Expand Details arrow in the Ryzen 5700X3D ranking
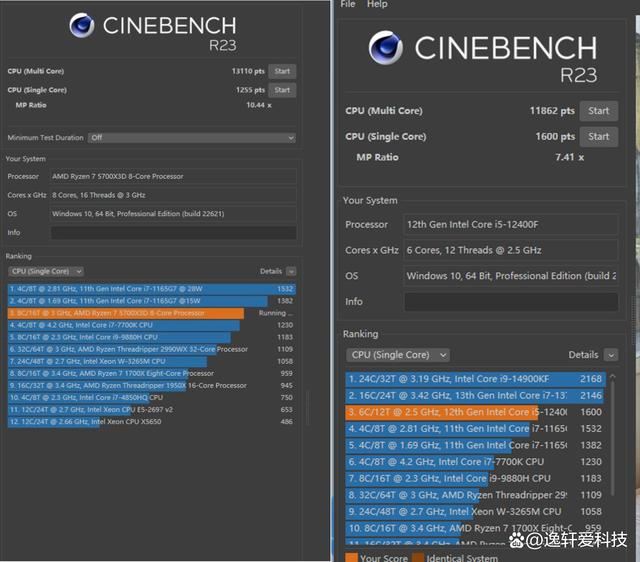The image size is (640, 562). [x=291, y=271]
